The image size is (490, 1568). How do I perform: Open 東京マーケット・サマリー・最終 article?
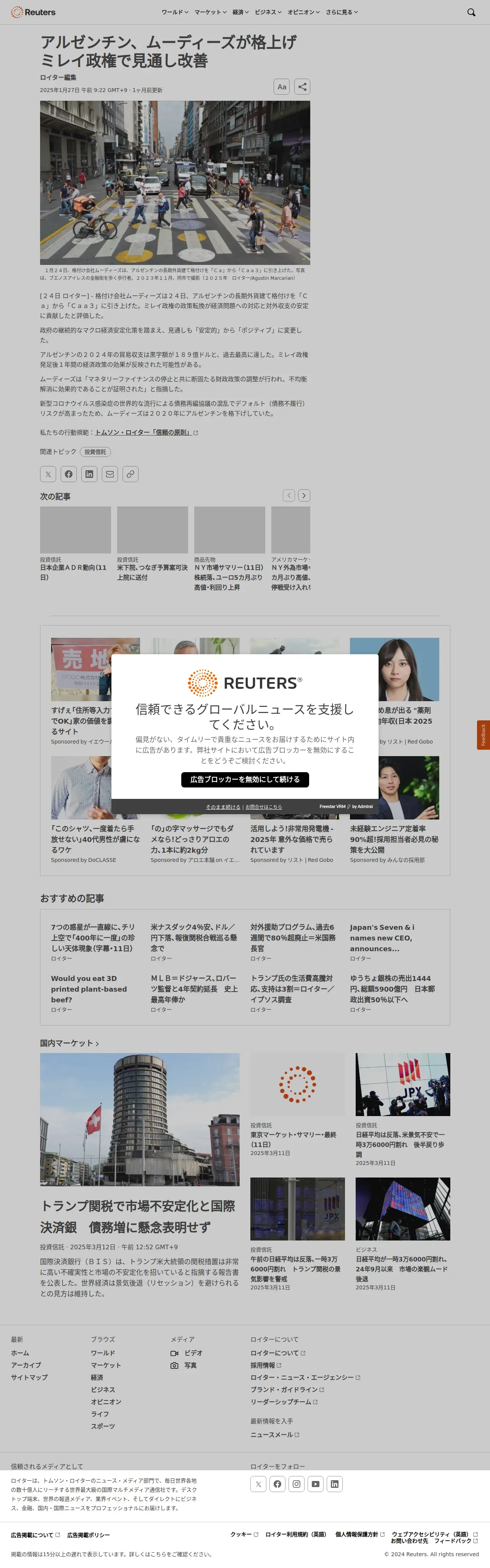[x=293, y=1139]
